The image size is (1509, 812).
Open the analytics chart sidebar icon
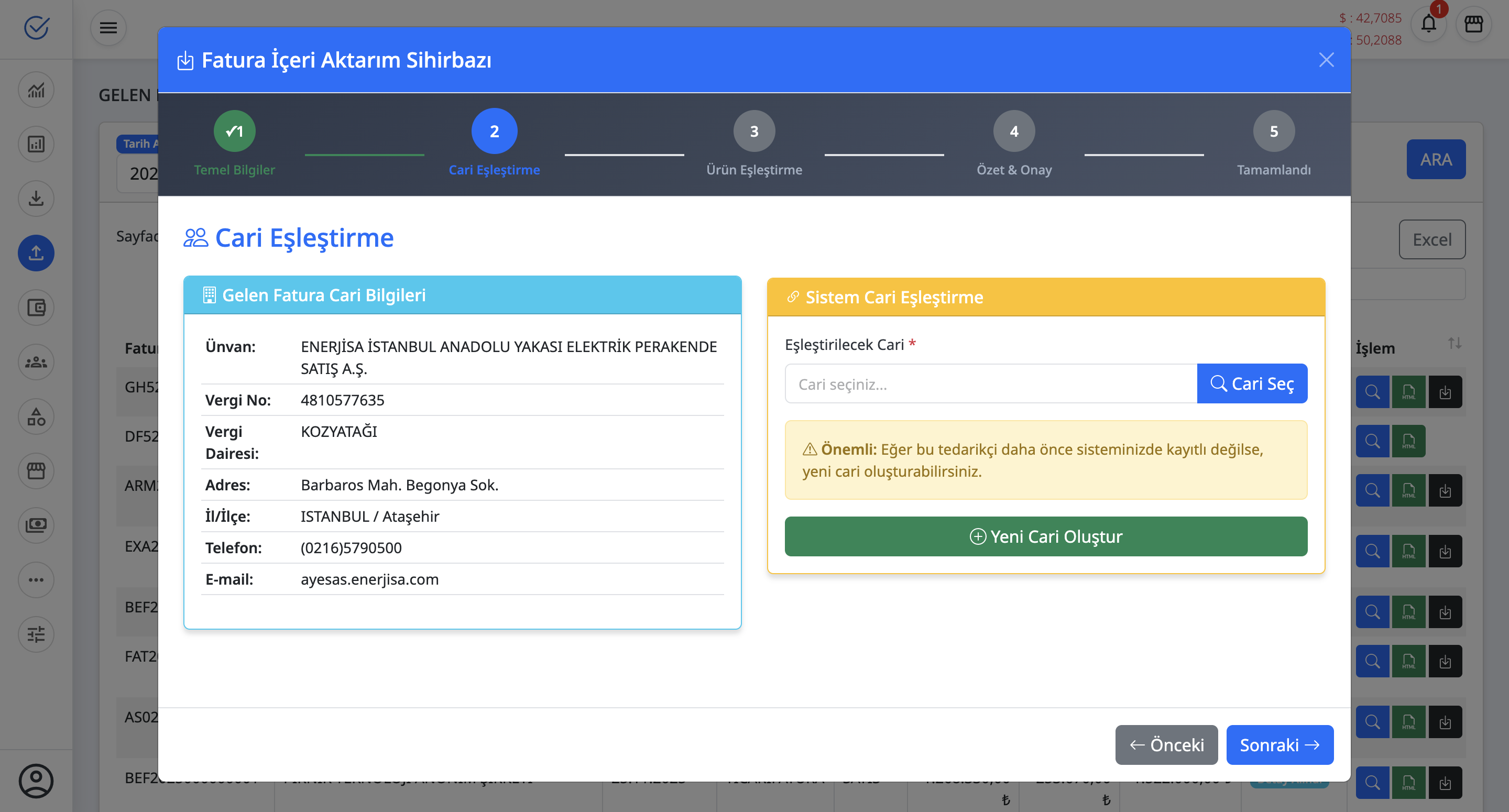point(36,90)
